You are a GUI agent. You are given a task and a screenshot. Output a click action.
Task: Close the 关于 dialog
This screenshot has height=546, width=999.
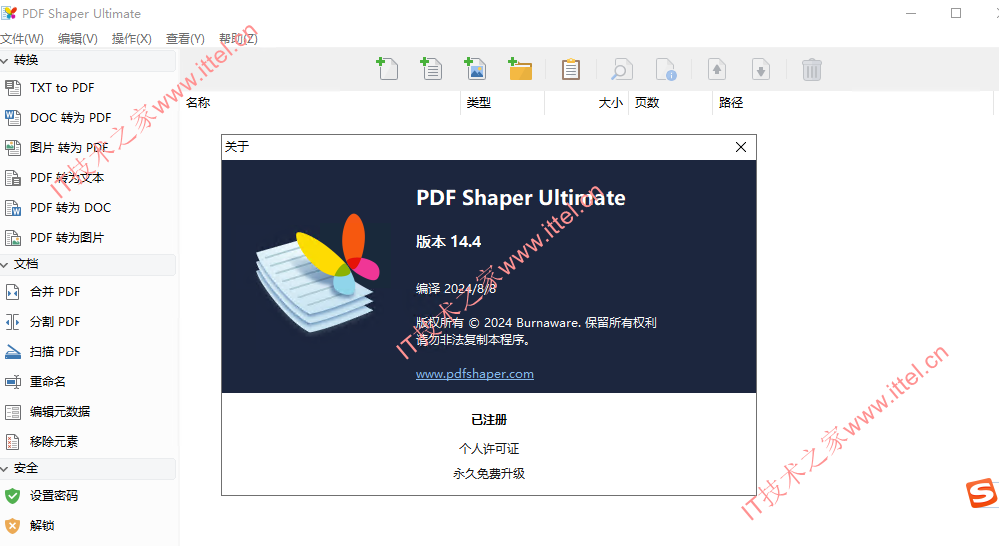point(741,147)
